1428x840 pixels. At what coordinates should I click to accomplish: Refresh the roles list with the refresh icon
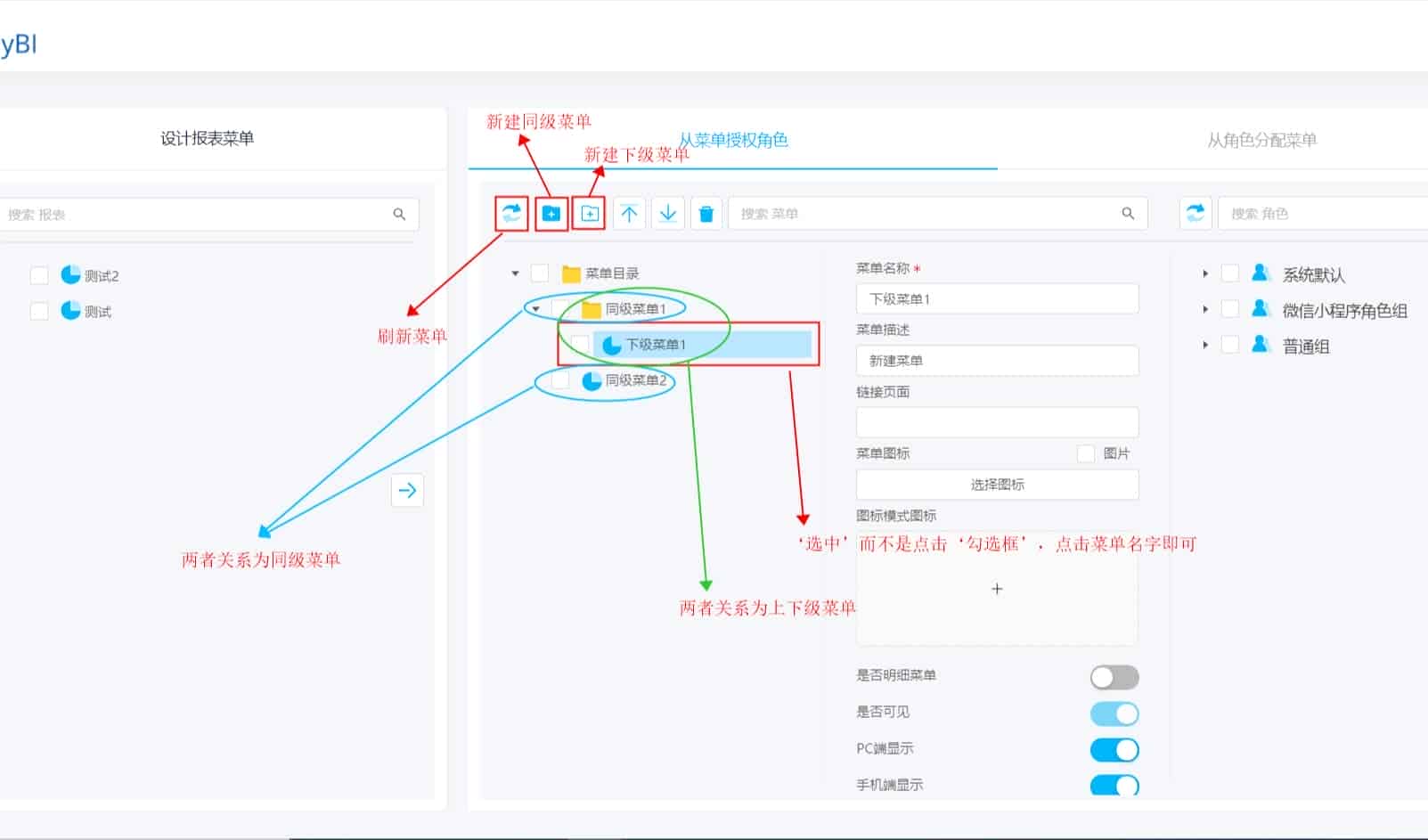[1195, 214]
